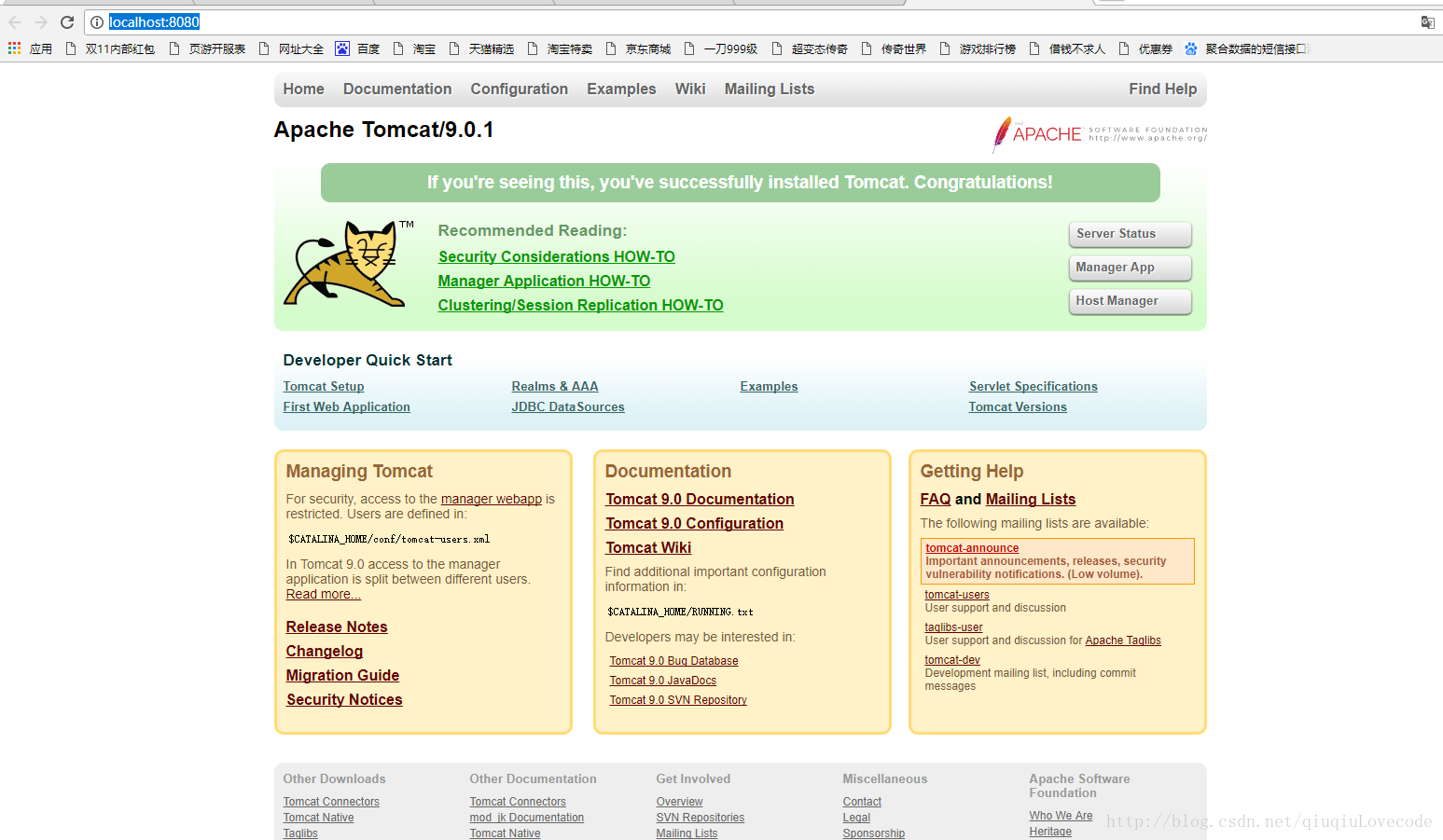
Task: Open the 页游开服表 bookmark
Action: (x=207, y=48)
